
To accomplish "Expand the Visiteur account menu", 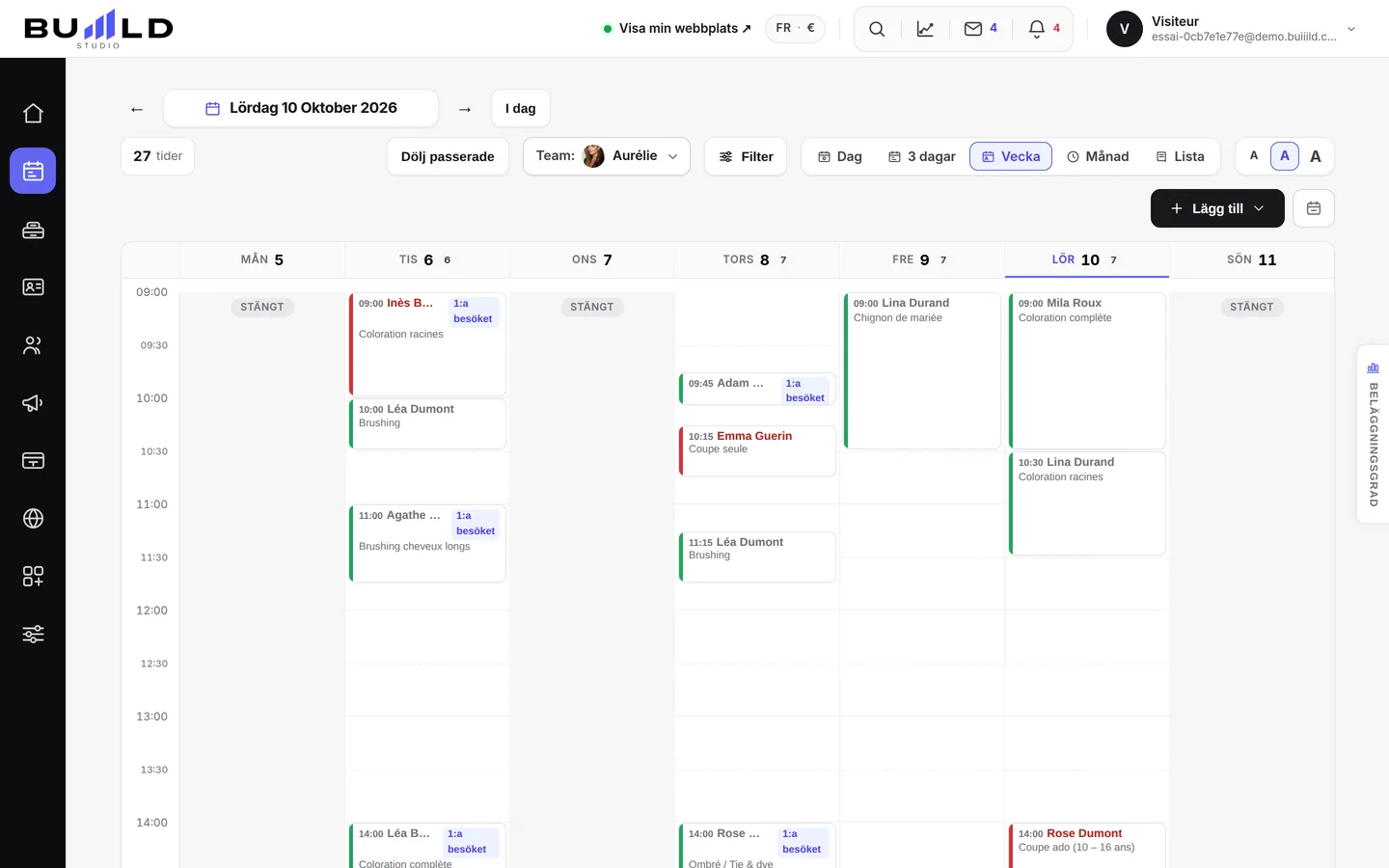I will 1233,29.
